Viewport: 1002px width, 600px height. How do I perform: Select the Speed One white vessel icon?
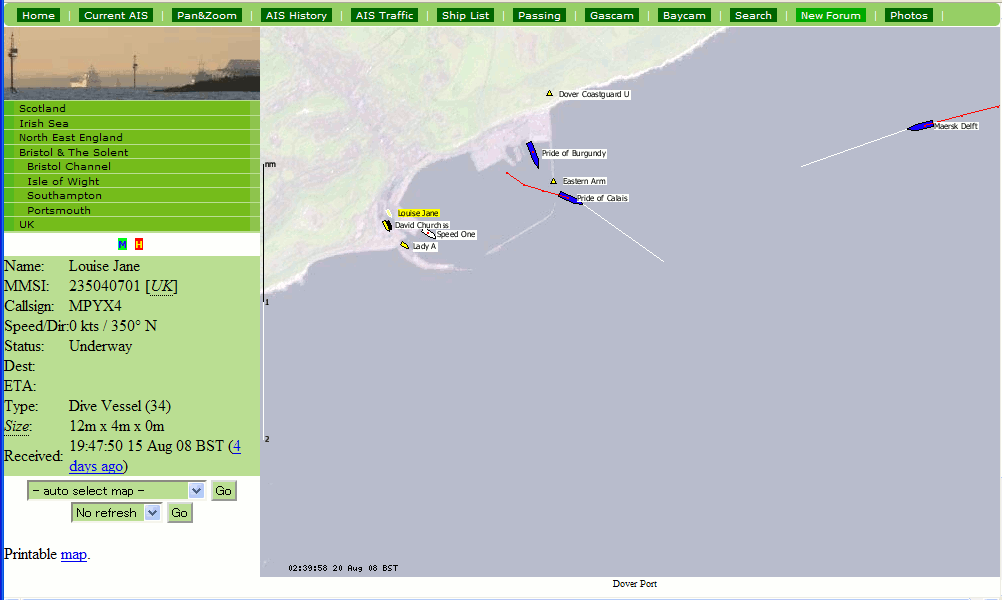point(429,234)
